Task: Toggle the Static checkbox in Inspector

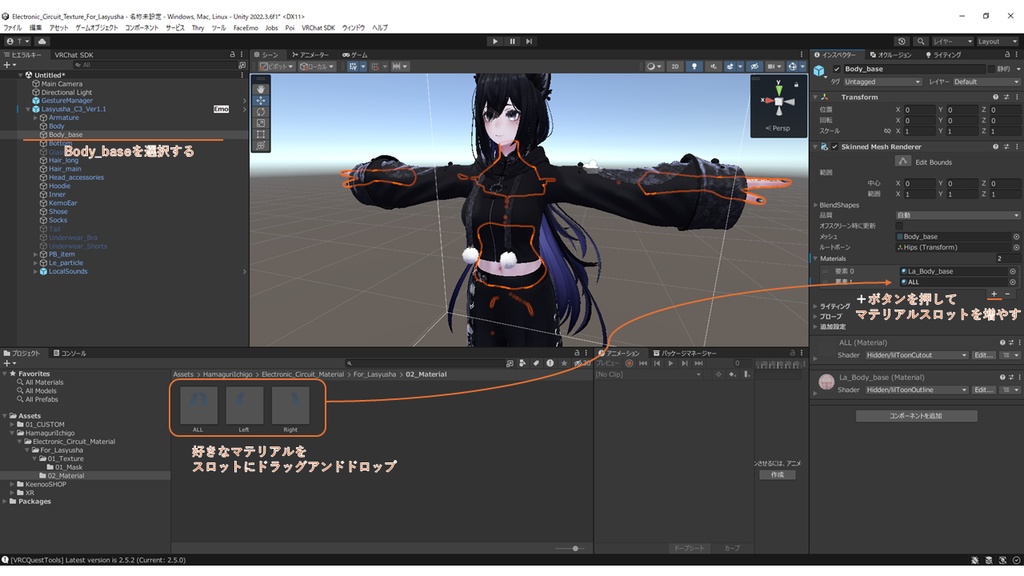Action: (x=991, y=69)
